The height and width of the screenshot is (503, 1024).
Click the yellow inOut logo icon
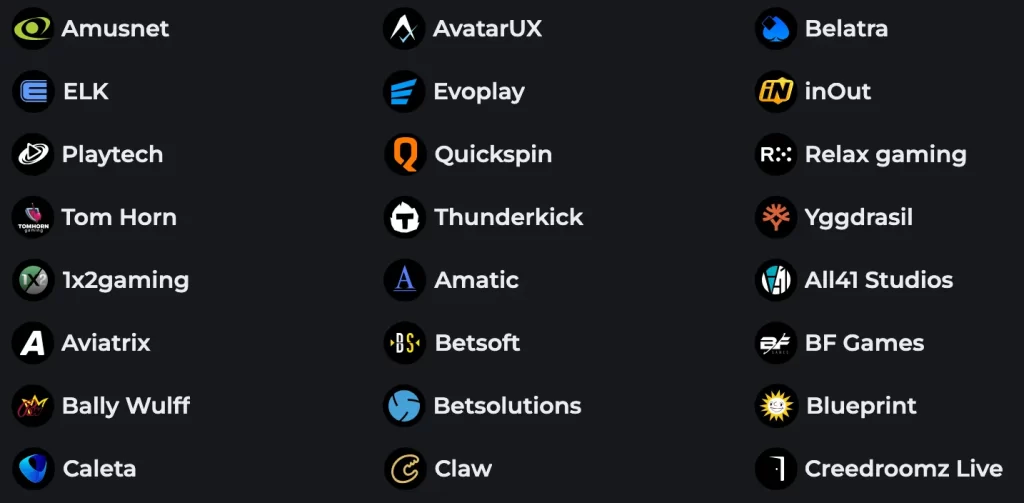(776, 91)
